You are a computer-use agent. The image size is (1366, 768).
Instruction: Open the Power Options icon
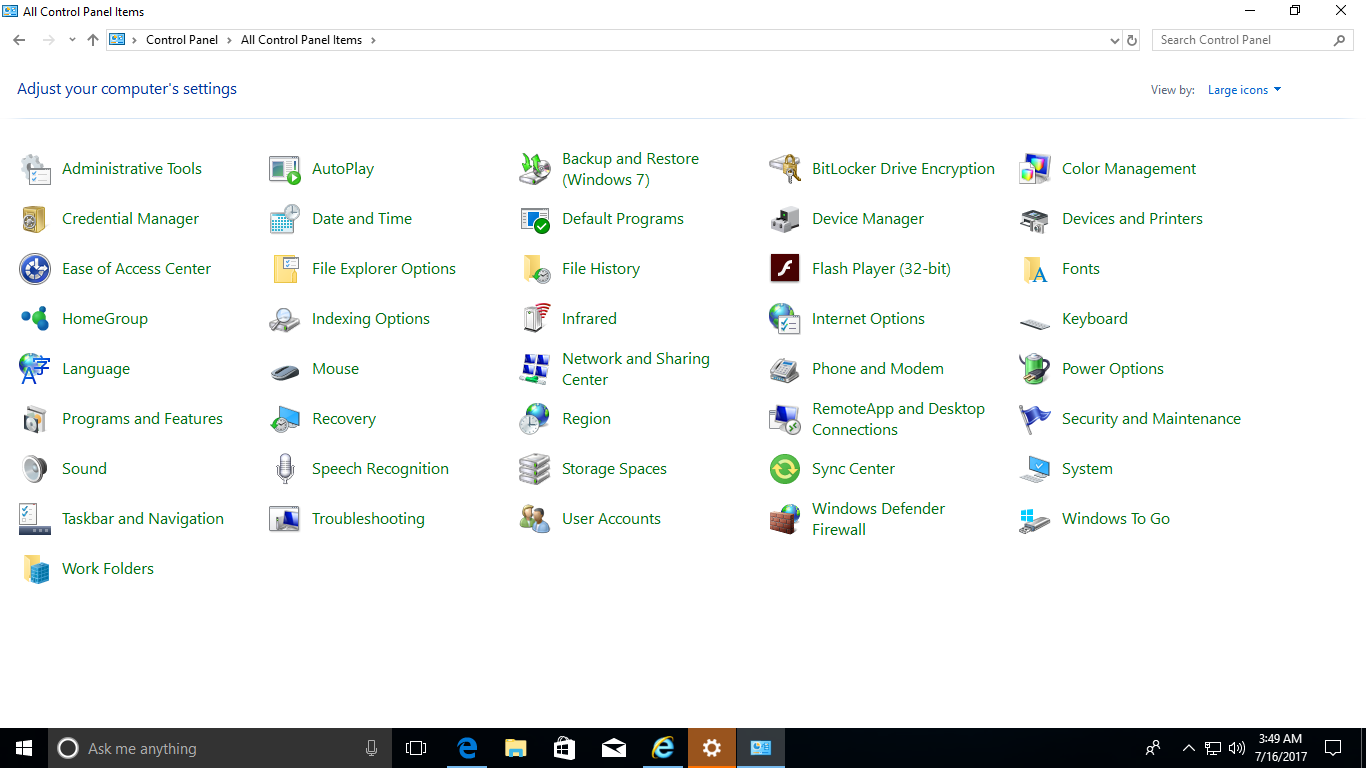click(1035, 369)
